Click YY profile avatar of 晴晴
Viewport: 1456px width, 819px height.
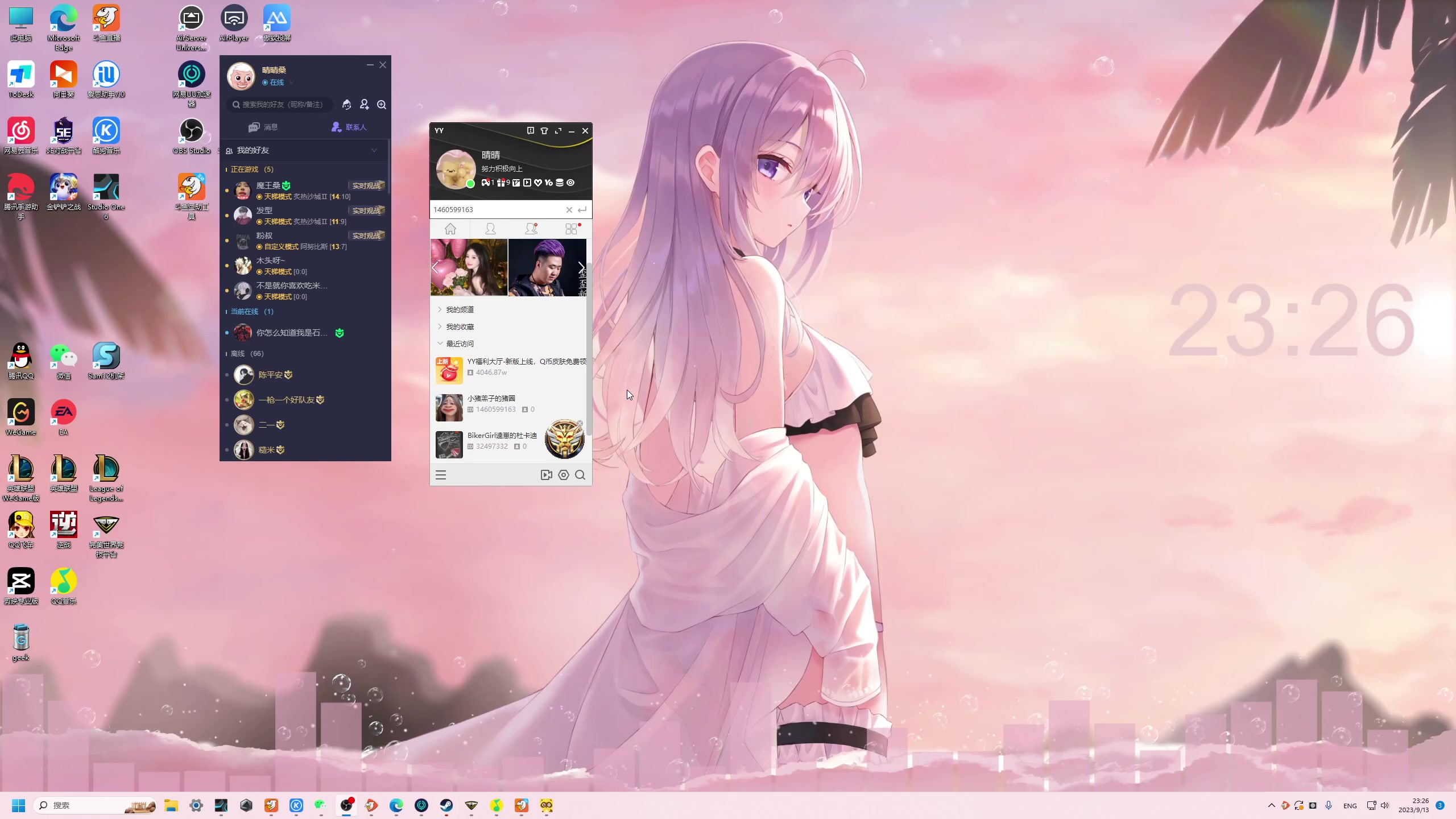coord(456,169)
